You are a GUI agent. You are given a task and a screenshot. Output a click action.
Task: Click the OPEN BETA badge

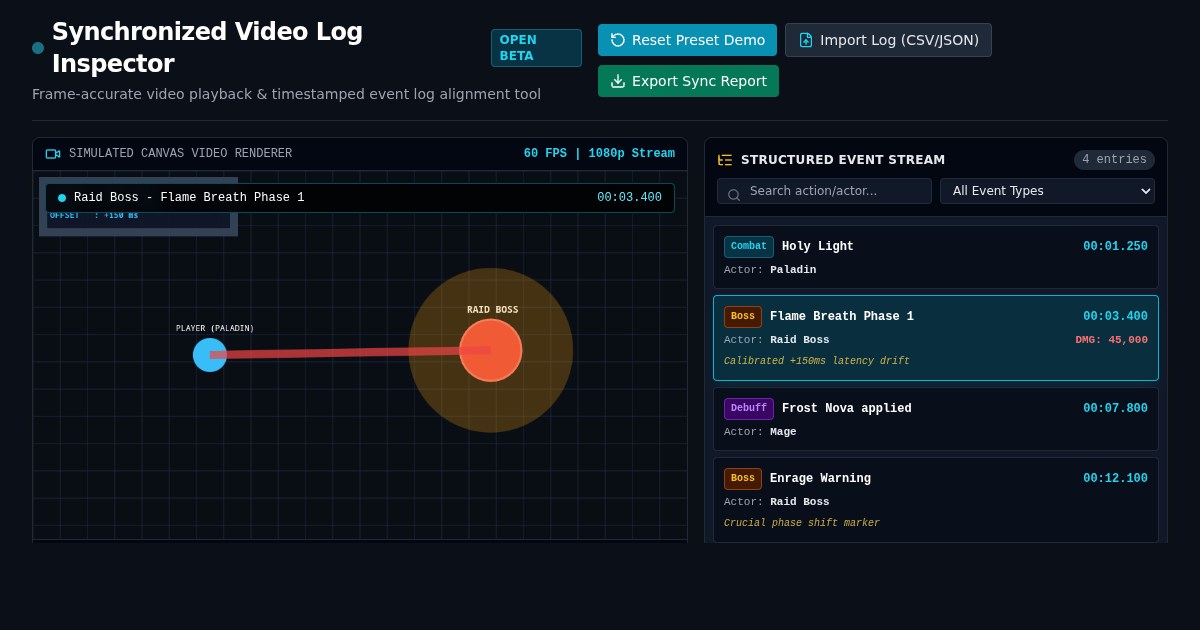point(536,48)
